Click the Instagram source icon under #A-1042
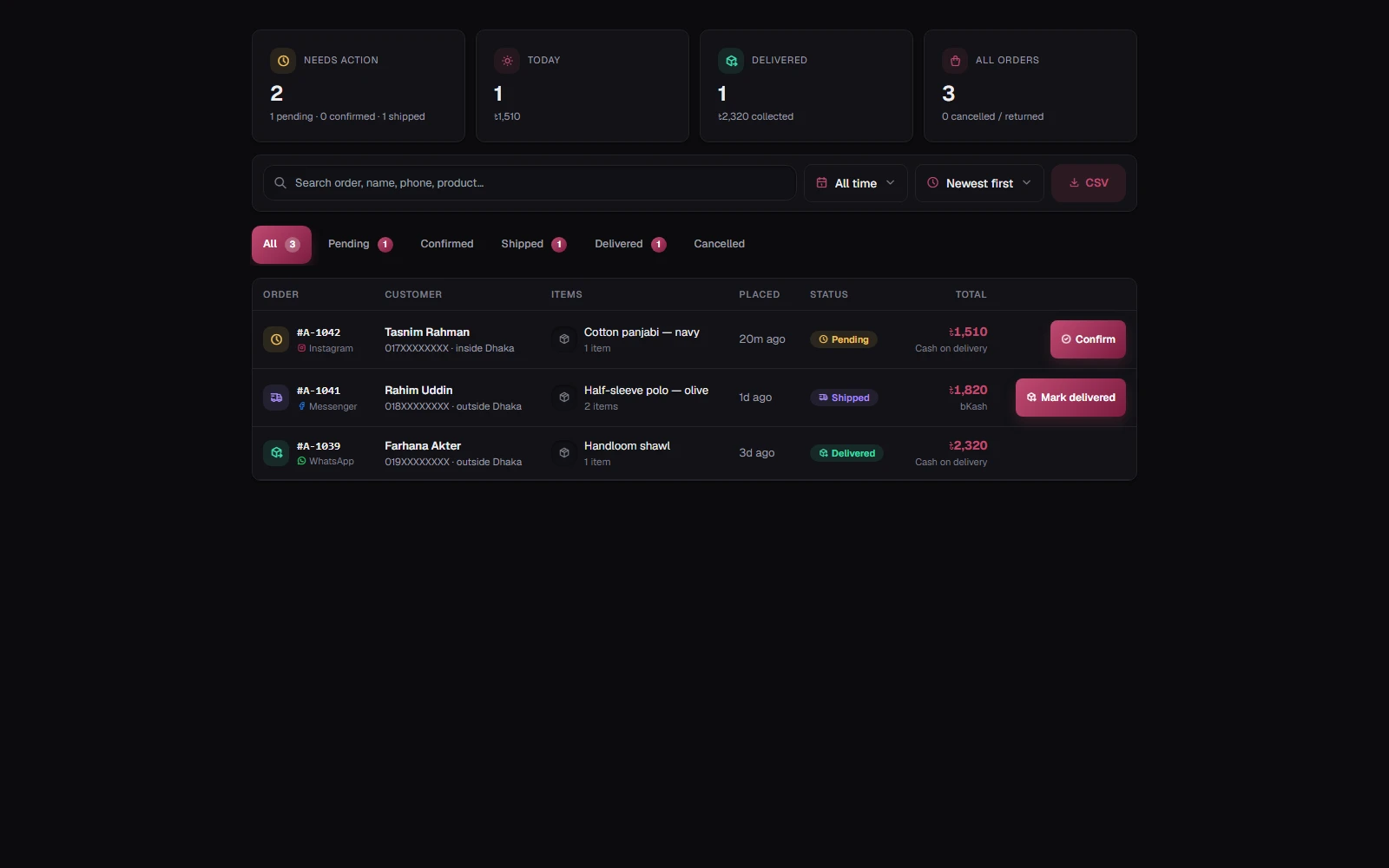This screenshot has width=1389, height=868. coord(301,348)
